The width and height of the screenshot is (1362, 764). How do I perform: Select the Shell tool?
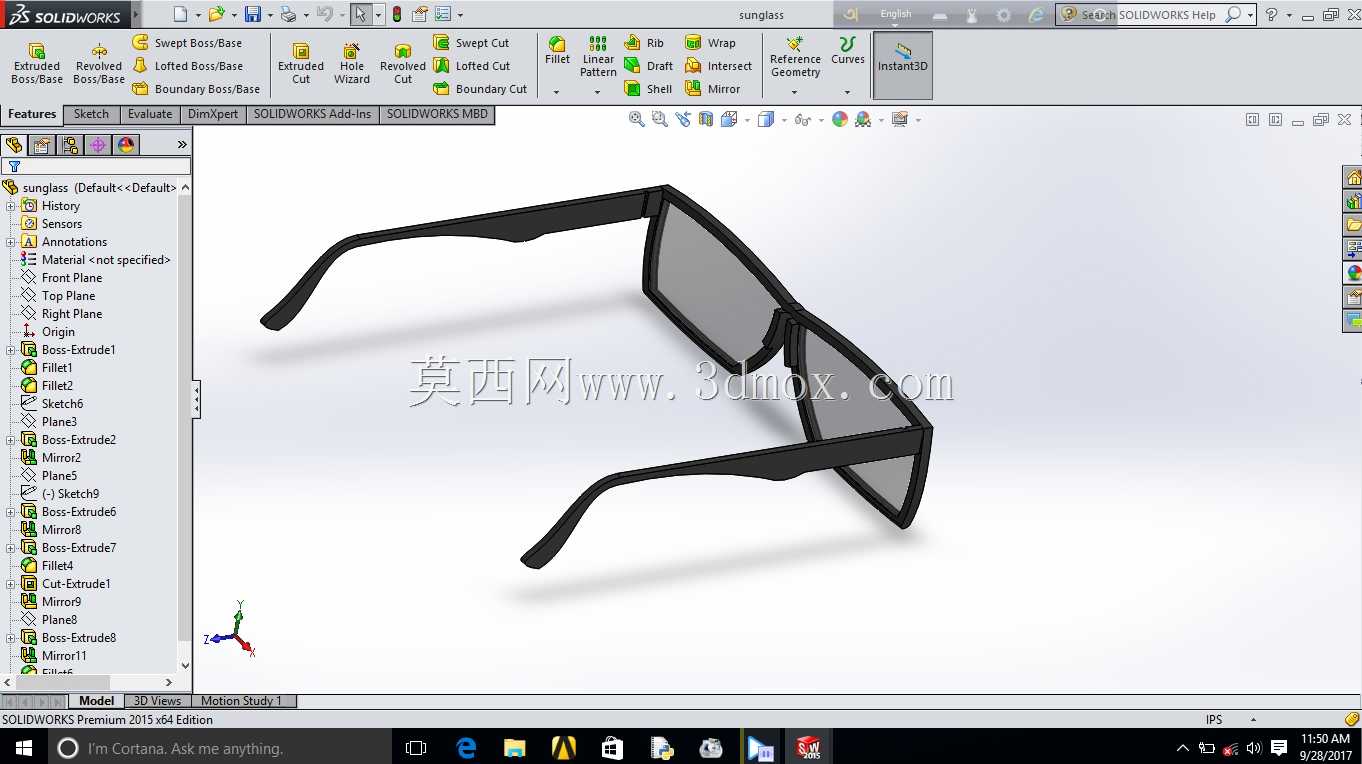tap(648, 89)
